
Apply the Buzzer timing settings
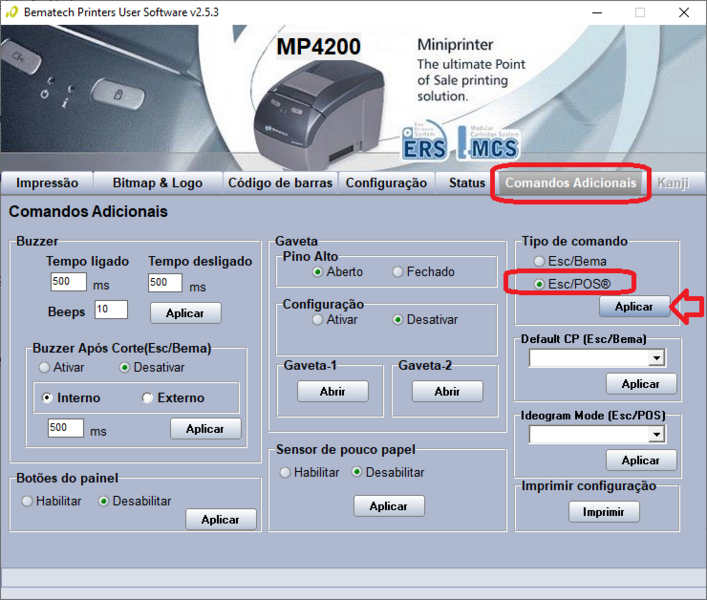pos(185,313)
